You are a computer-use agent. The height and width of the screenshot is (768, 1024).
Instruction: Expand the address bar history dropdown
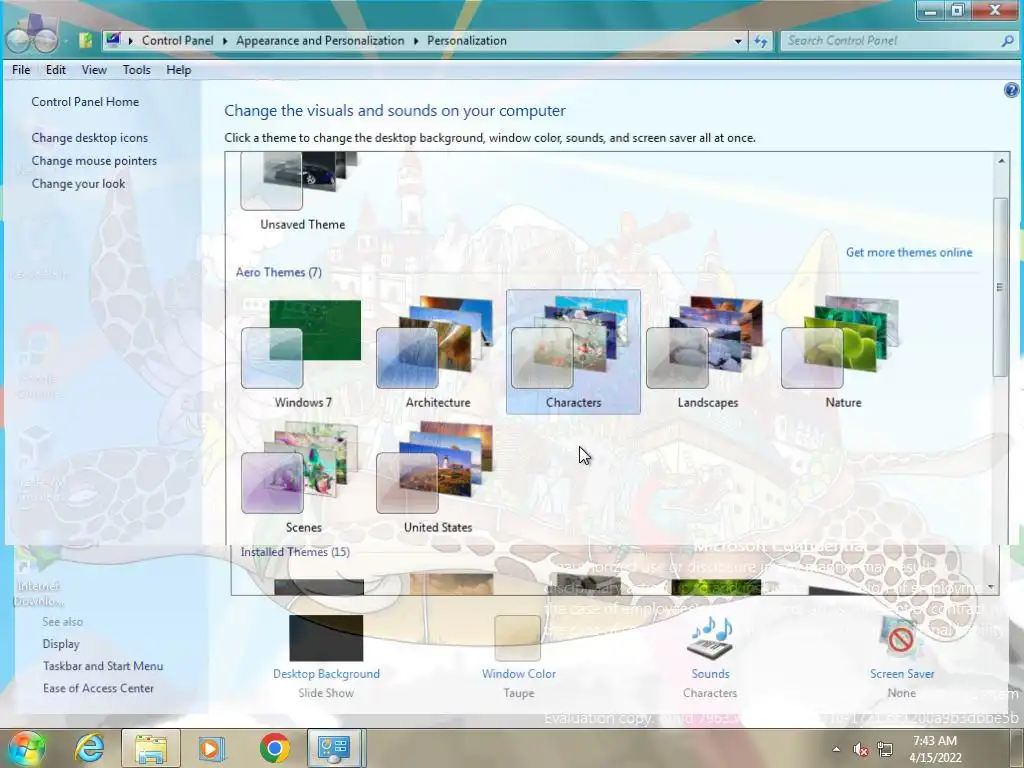pyautogui.click(x=738, y=41)
